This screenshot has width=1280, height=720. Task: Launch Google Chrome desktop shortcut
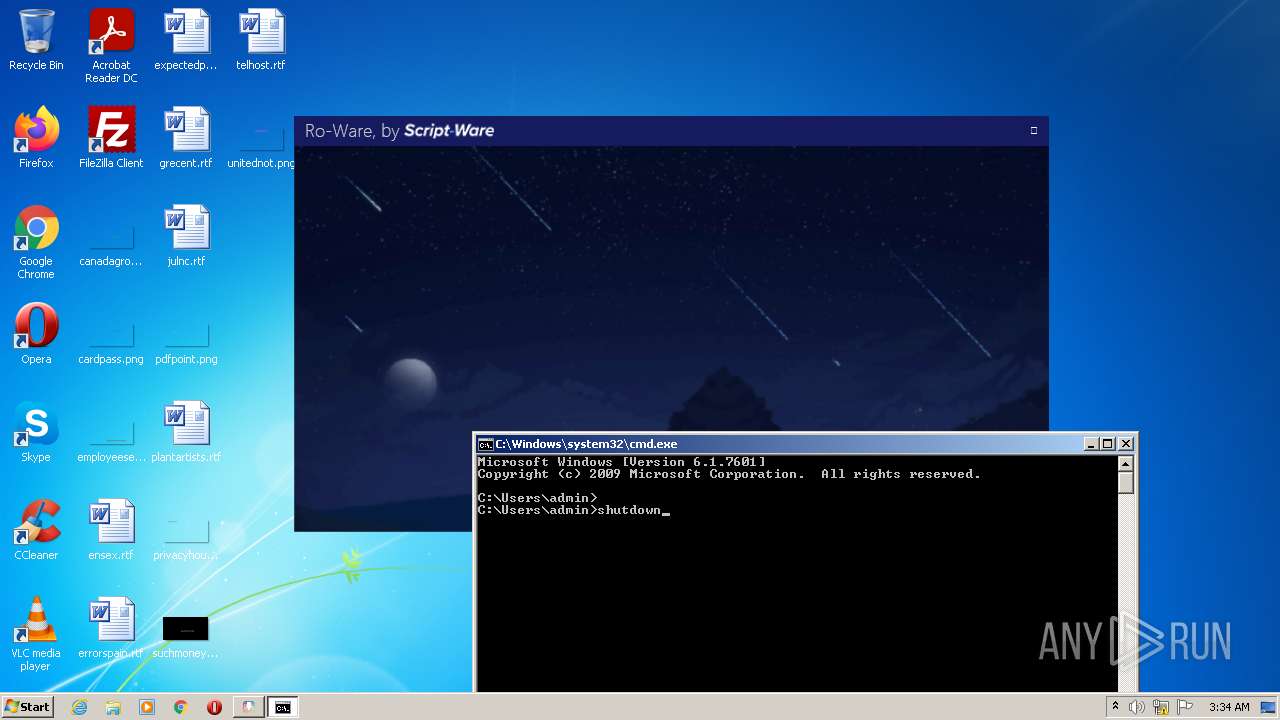click(36, 242)
